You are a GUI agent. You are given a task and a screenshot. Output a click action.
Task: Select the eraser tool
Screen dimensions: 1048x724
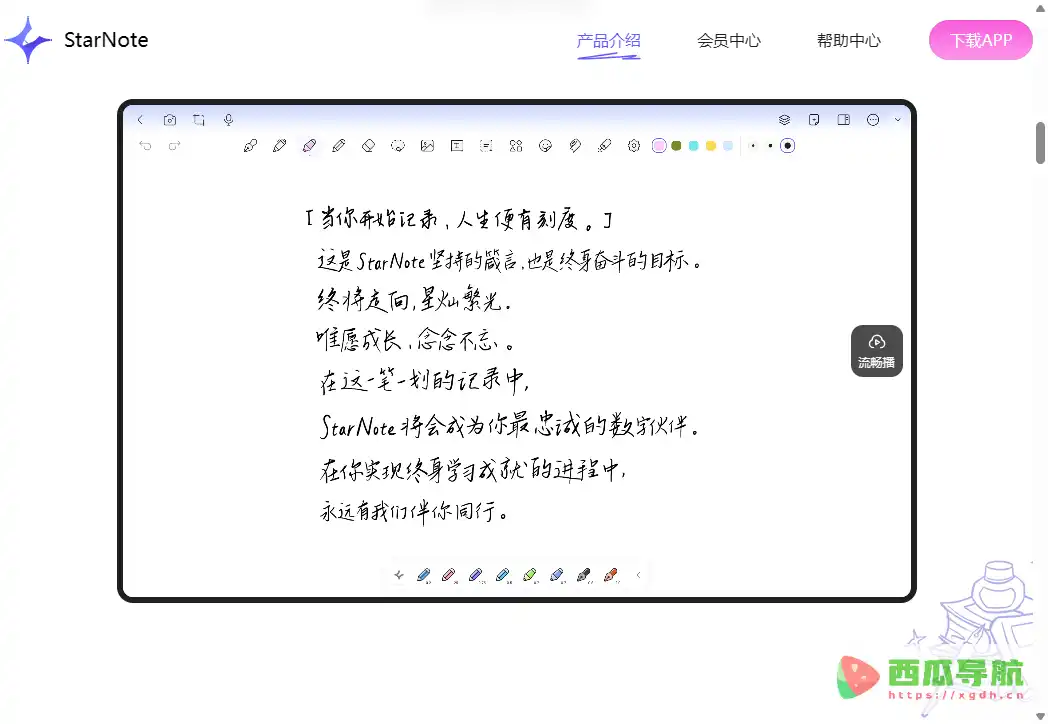coord(368,146)
